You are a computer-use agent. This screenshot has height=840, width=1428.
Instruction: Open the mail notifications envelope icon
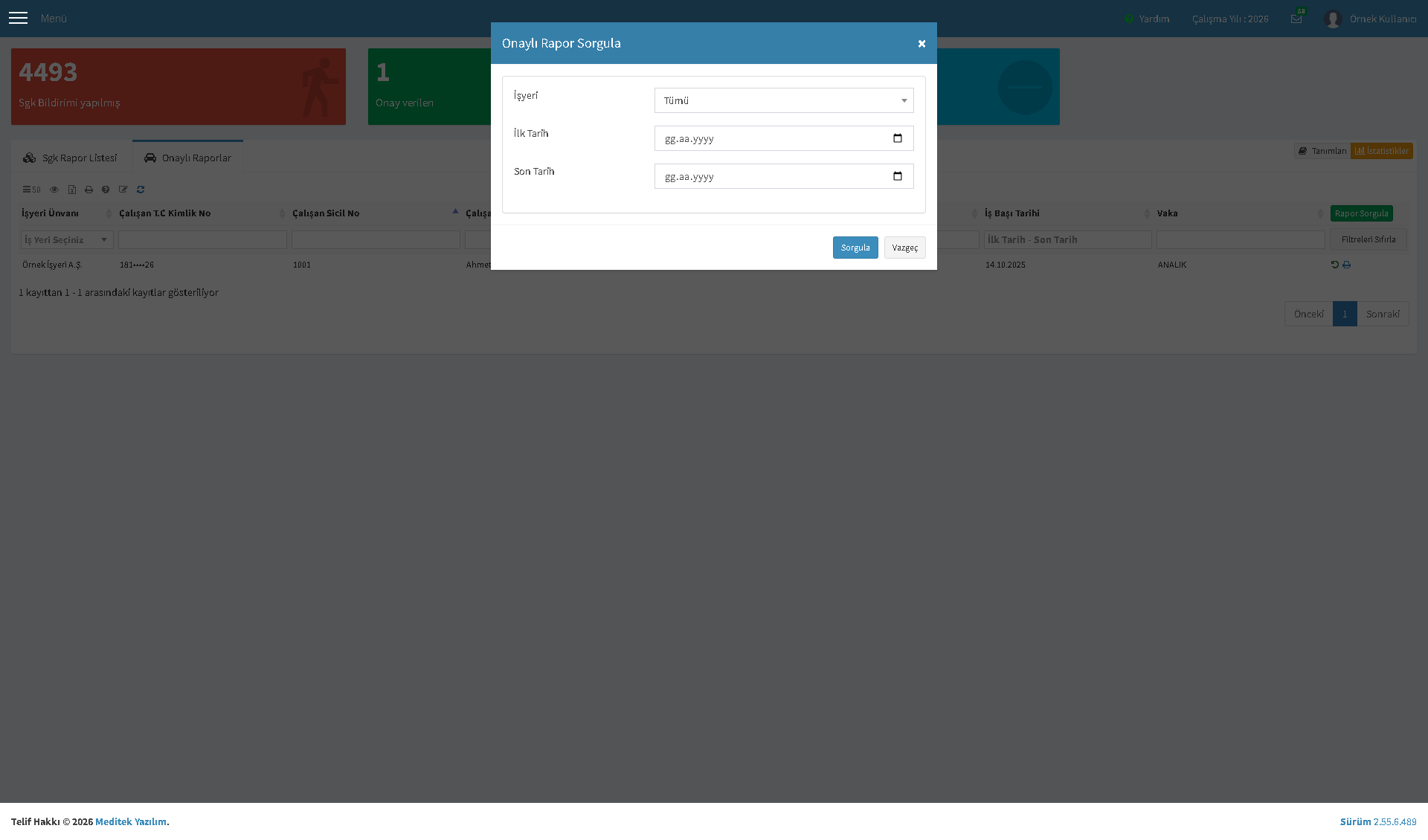tap(1296, 19)
